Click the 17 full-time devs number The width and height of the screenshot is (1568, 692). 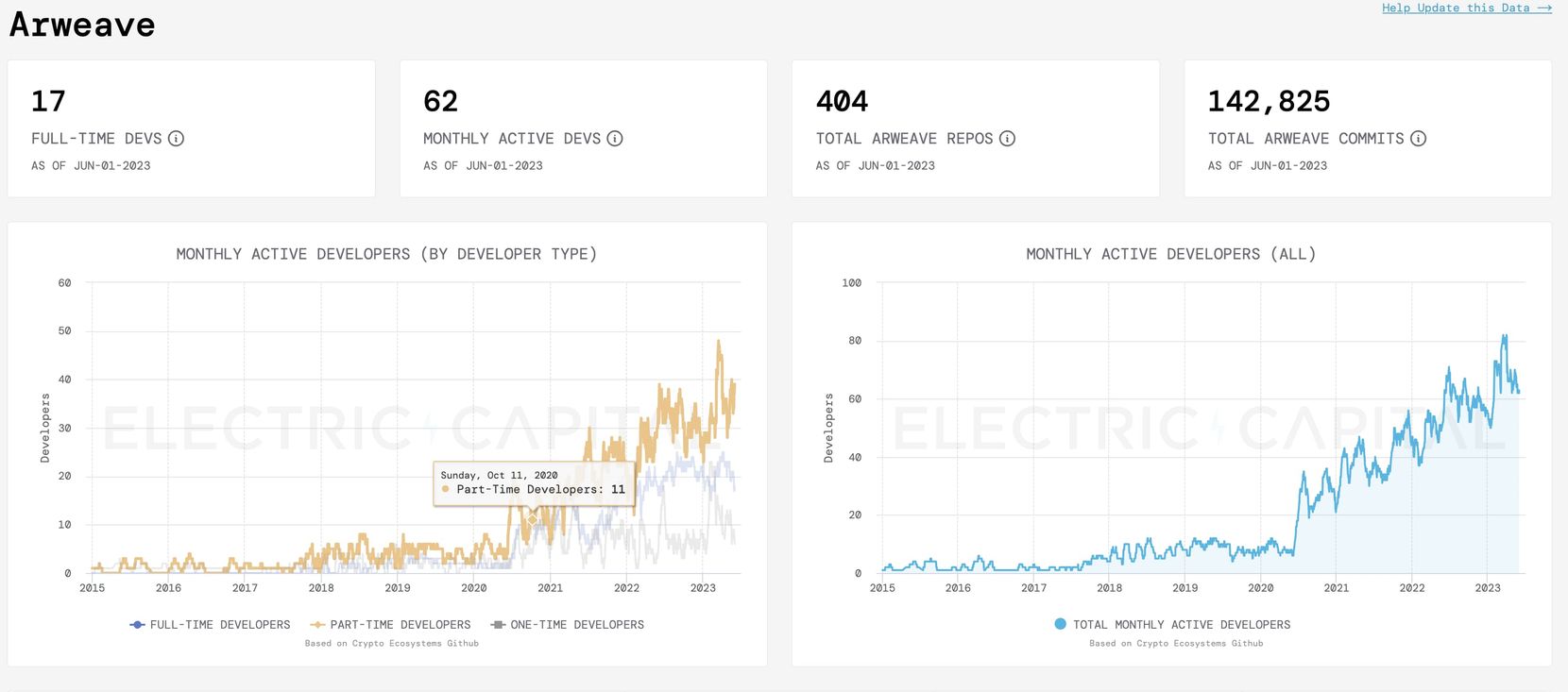[48, 101]
